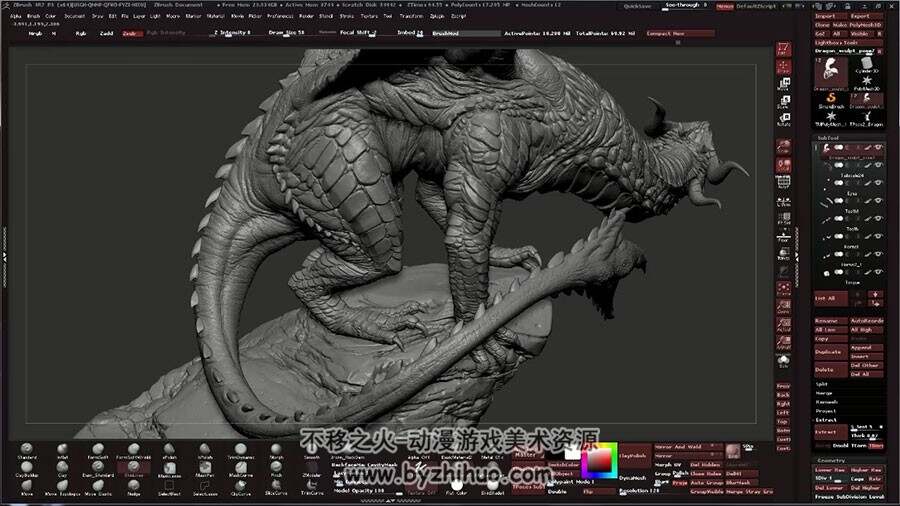900x506 pixels.
Task: Toggle the Rgb paint mode
Action: click(x=81, y=33)
